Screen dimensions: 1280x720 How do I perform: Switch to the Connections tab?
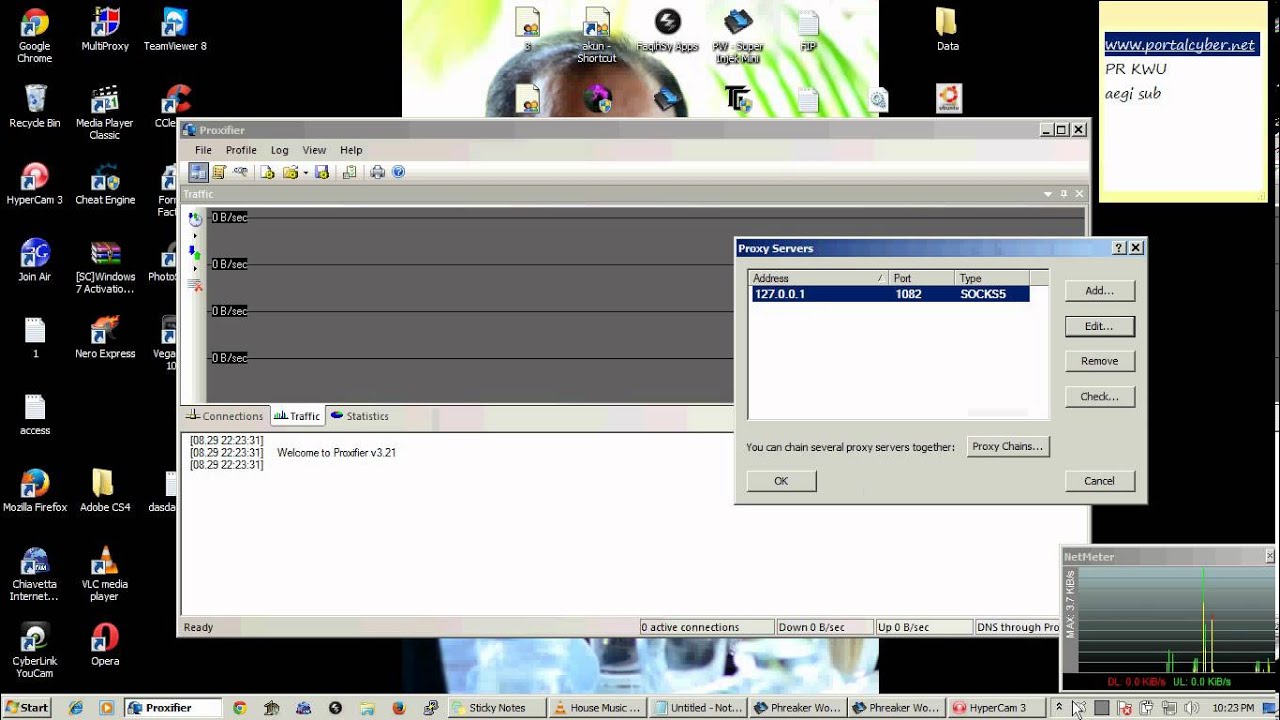225,416
